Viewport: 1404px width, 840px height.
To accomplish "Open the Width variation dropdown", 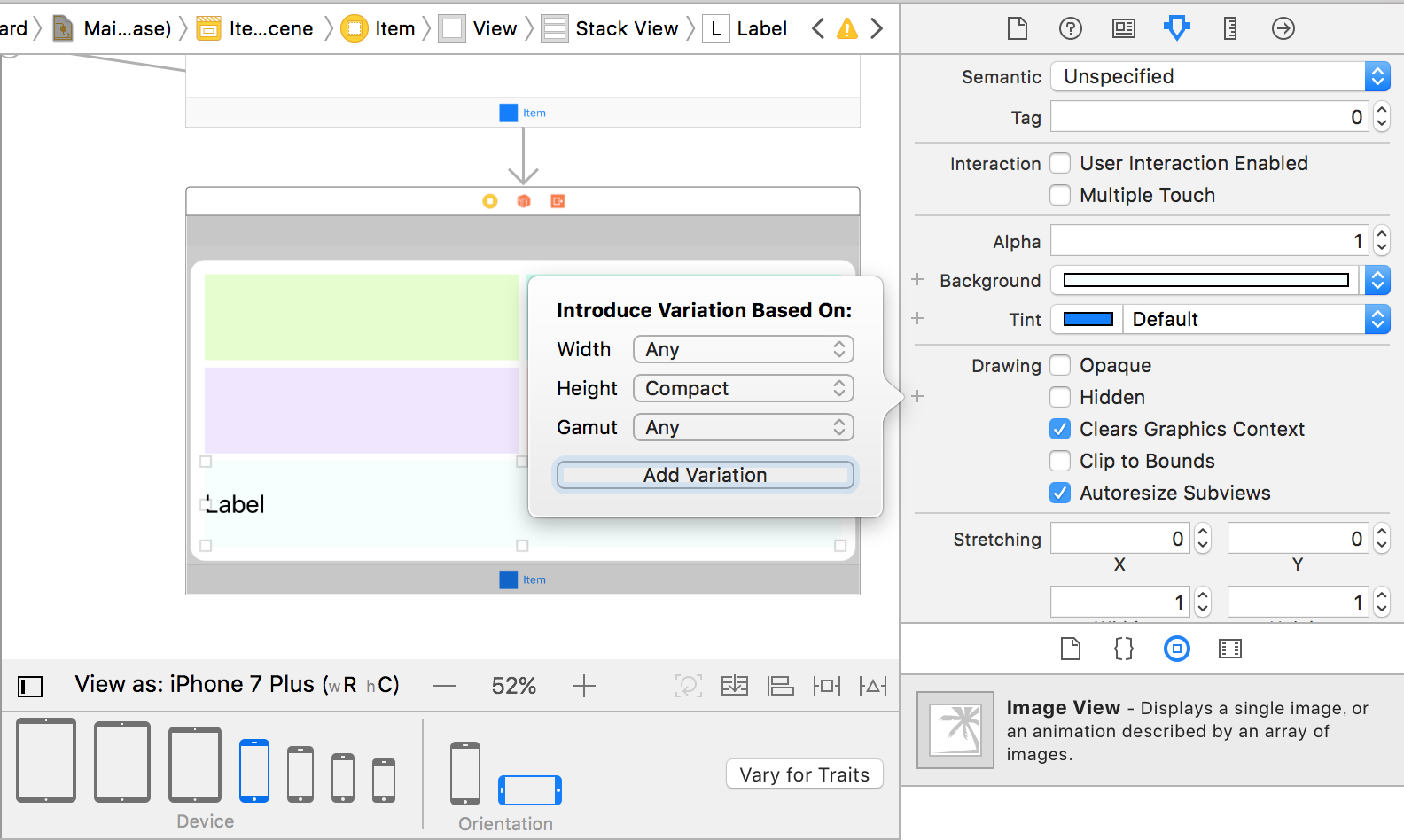I will click(744, 349).
